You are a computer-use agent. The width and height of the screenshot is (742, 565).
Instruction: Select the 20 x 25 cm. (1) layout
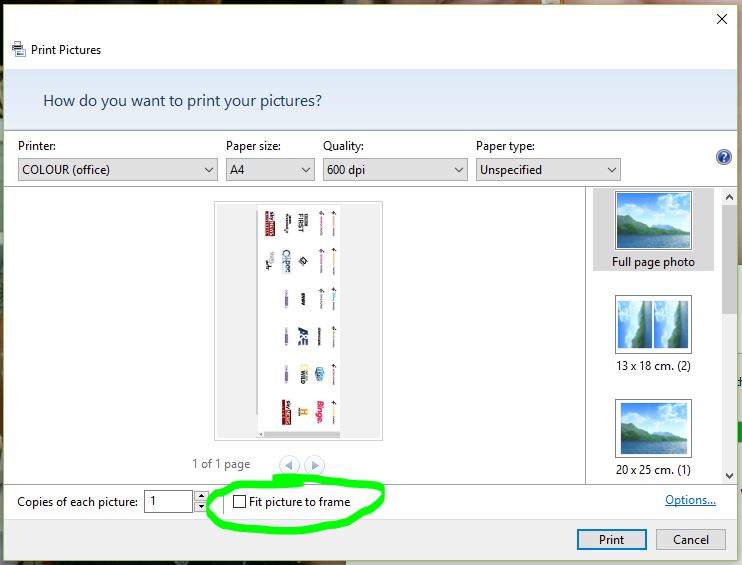pos(653,438)
